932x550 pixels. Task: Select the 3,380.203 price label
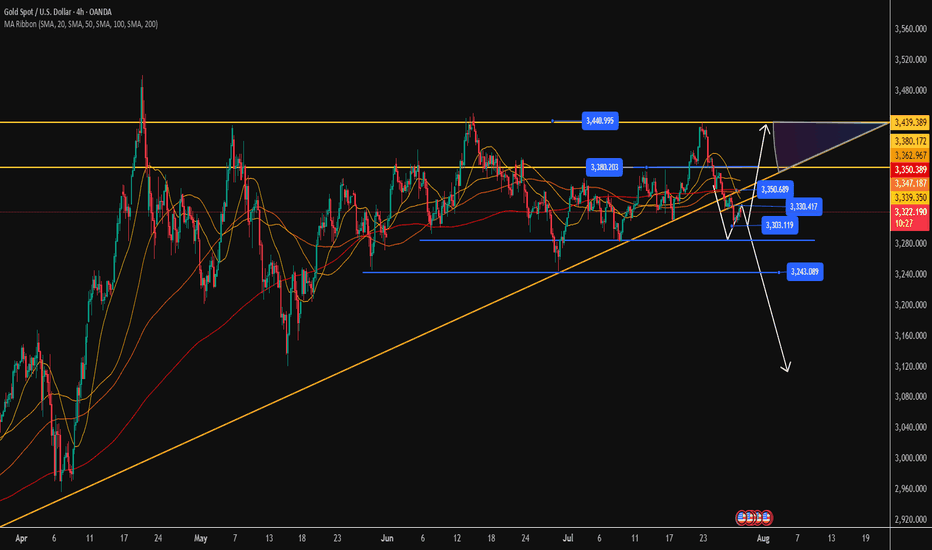[x=604, y=167]
